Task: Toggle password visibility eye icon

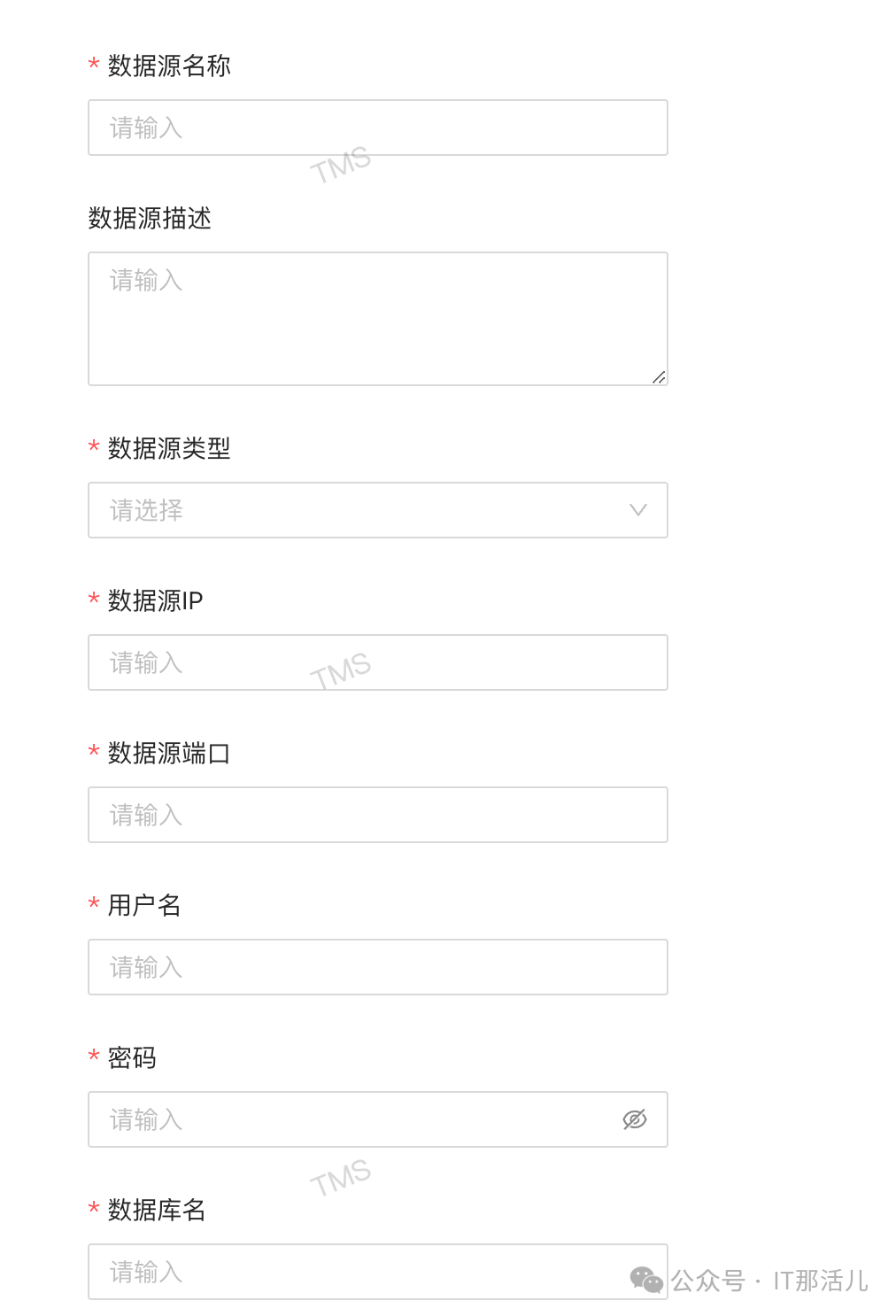Action: [635, 1119]
